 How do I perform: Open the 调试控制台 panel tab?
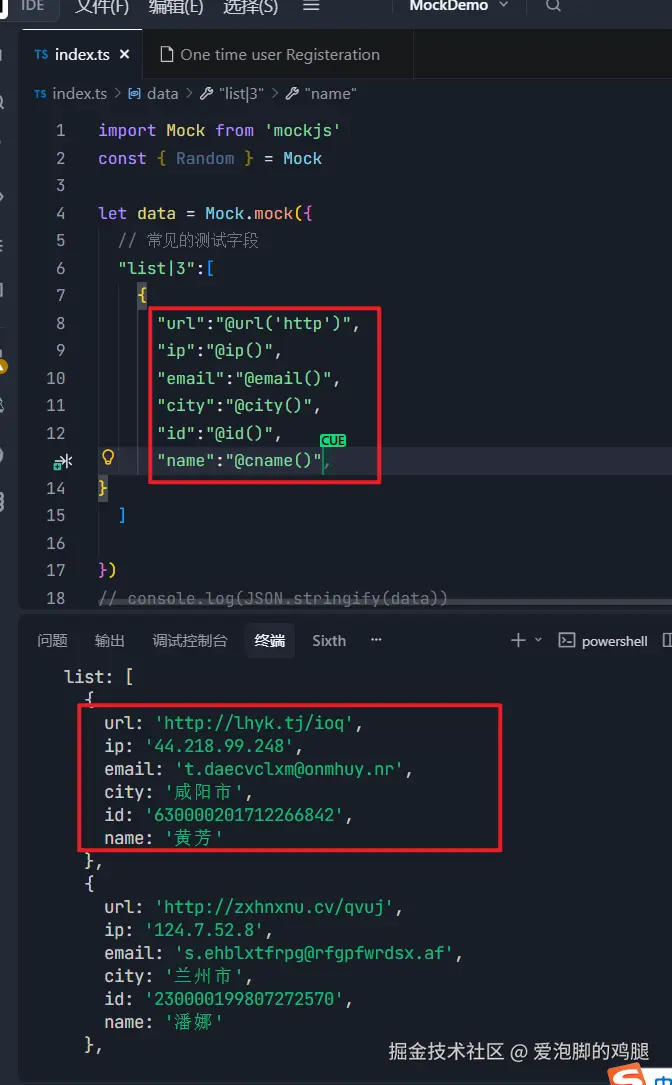(190, 641)
